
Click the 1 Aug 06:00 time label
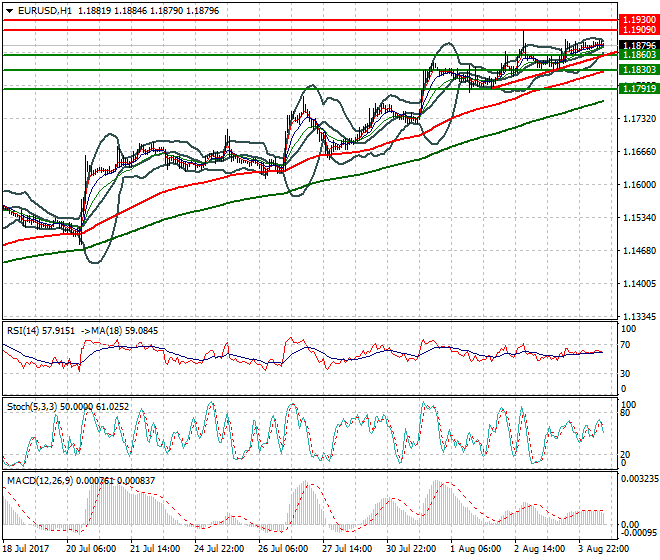pyautogui.click(x=475, y=549)
